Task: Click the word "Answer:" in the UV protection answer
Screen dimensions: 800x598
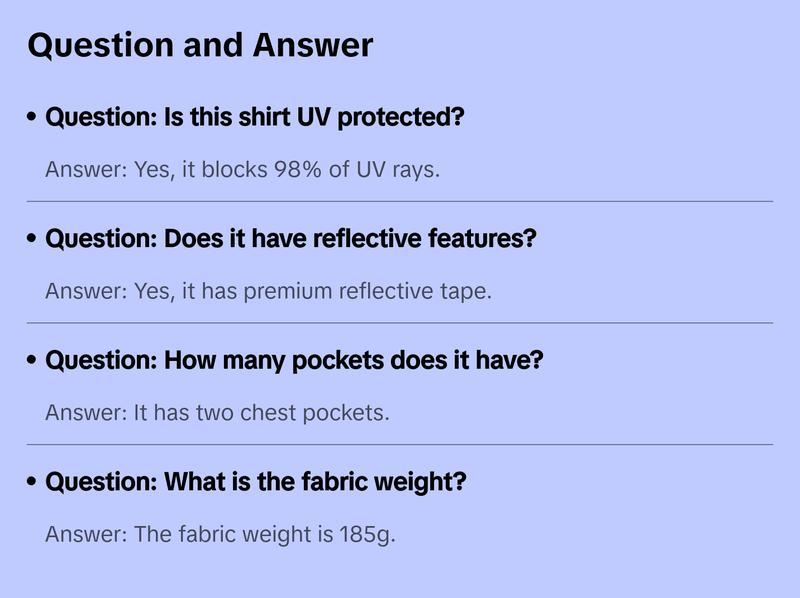Action: tap(86, 170)
